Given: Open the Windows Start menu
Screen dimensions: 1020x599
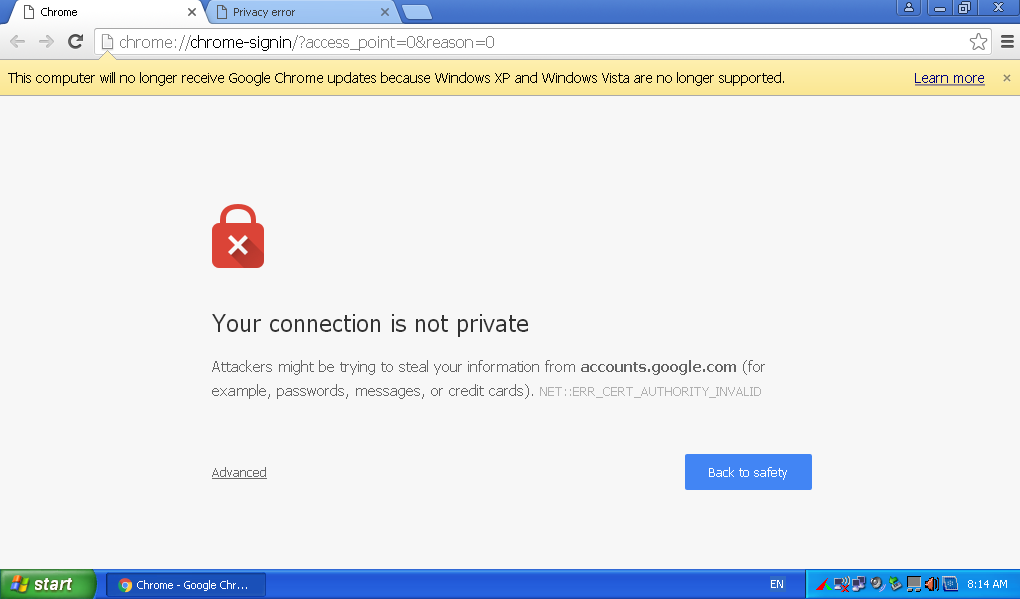Looking at the screenshot, I should (46, 584).
